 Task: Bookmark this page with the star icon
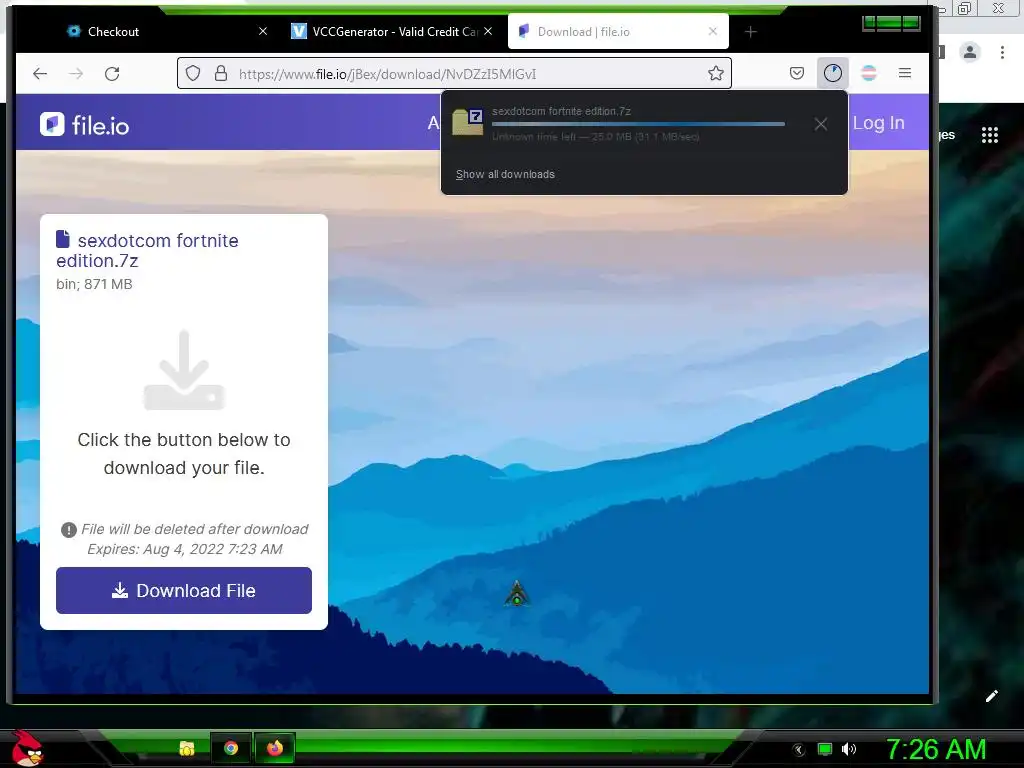[x=716, y=73]
